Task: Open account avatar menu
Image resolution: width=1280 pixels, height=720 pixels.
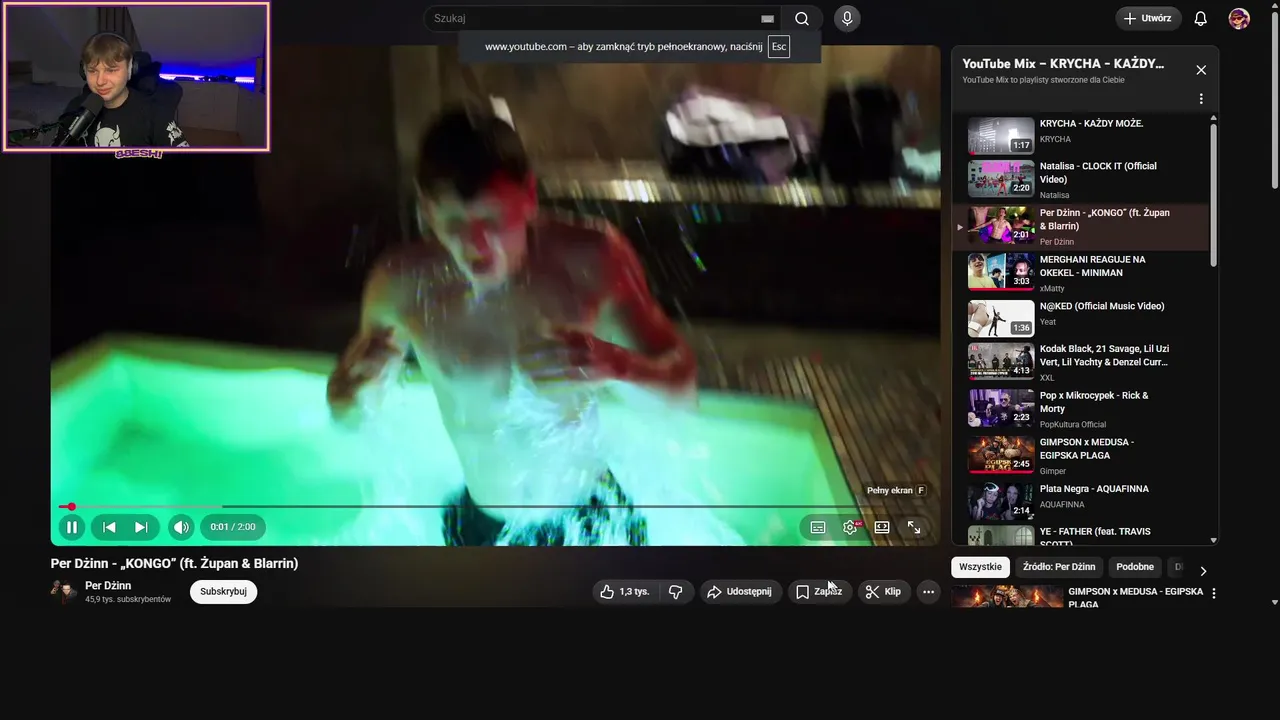Action: click(1239, 18)
